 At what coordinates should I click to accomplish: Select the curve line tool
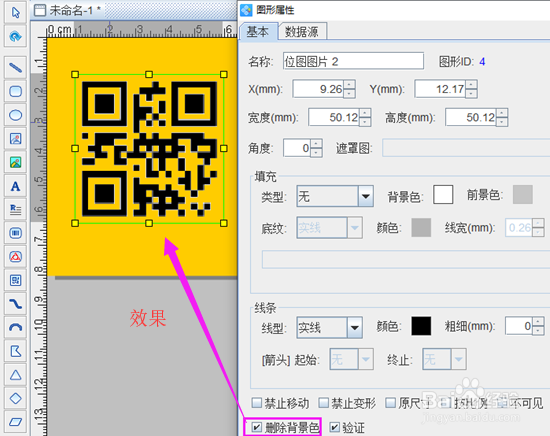point(15,304)
